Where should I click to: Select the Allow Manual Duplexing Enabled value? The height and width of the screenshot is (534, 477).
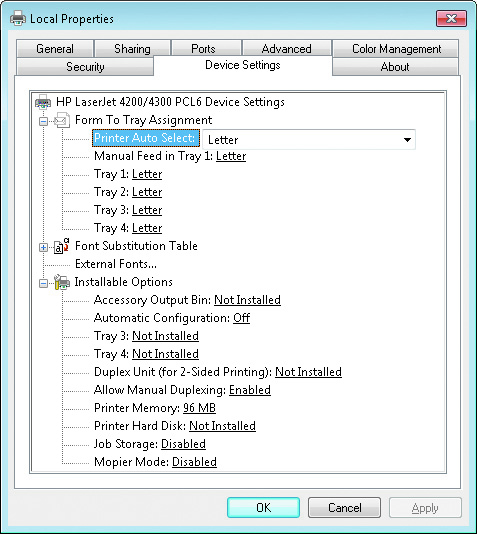pos(250,390)
